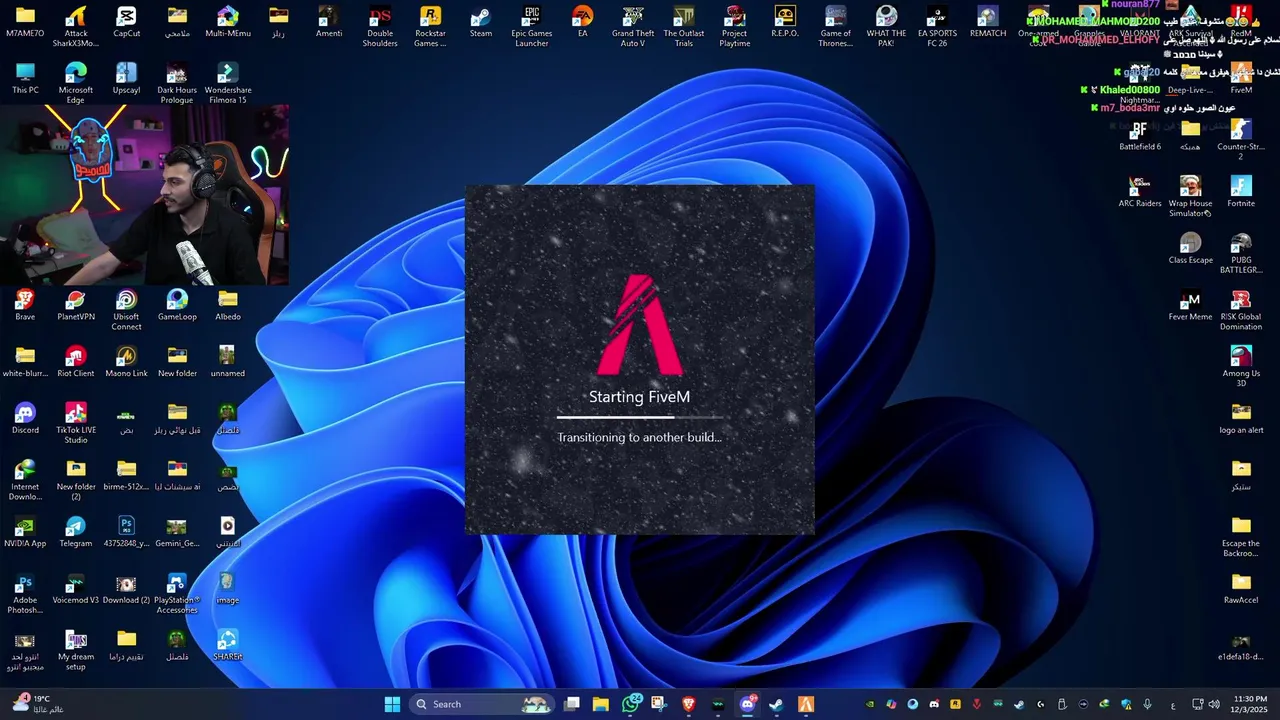
Task: Launch EA SPORTS FC 26 shortcut
Action: pyautogui.click(x=937, y=26)
